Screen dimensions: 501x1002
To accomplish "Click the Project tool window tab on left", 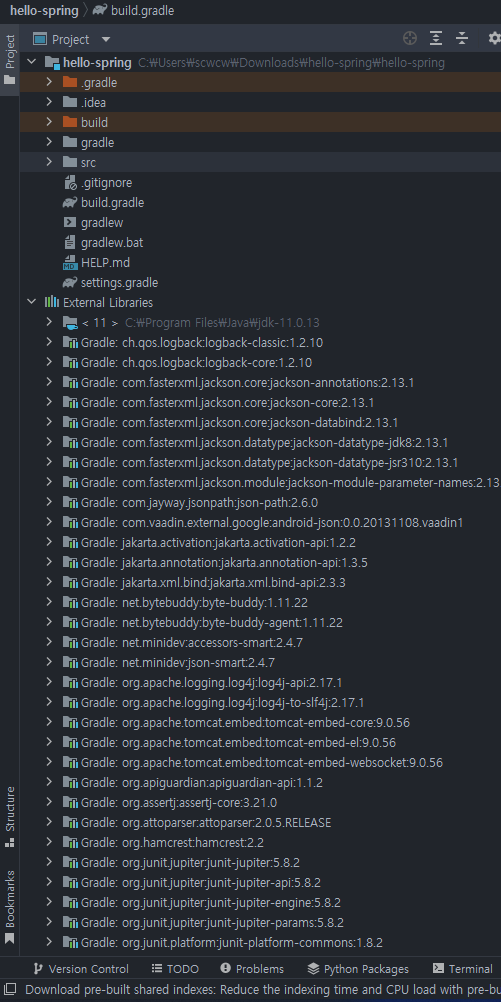I will tap(10, 59).
